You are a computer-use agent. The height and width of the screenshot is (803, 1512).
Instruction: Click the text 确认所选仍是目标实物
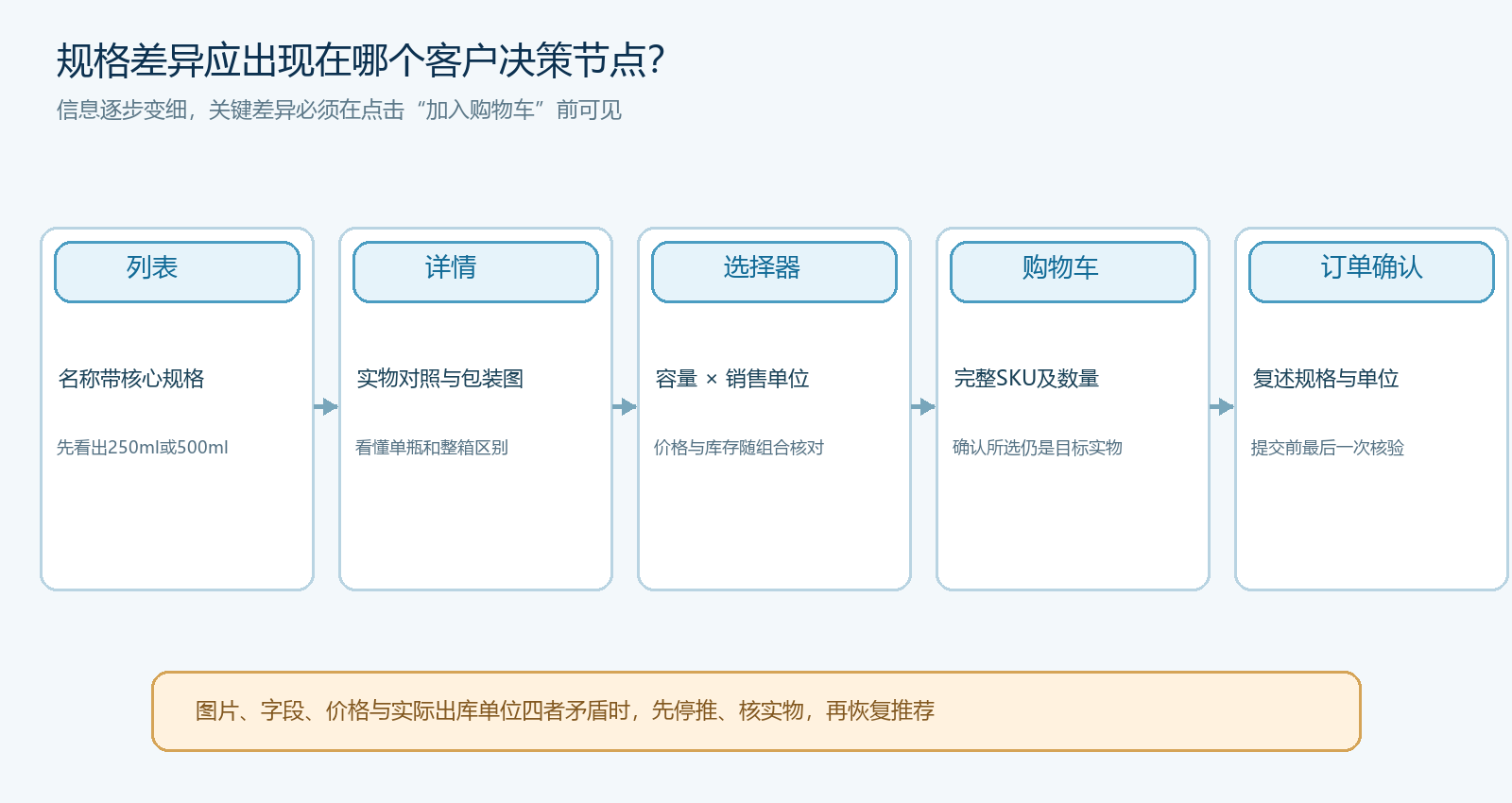[1038, 448]
